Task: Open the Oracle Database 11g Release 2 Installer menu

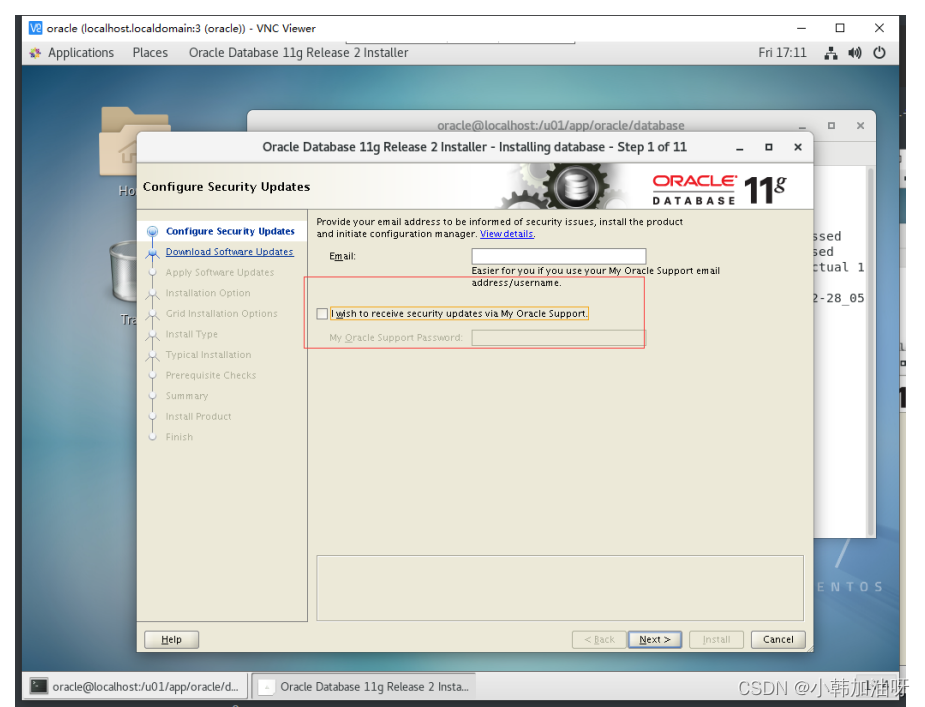Action: click(299, 53)
